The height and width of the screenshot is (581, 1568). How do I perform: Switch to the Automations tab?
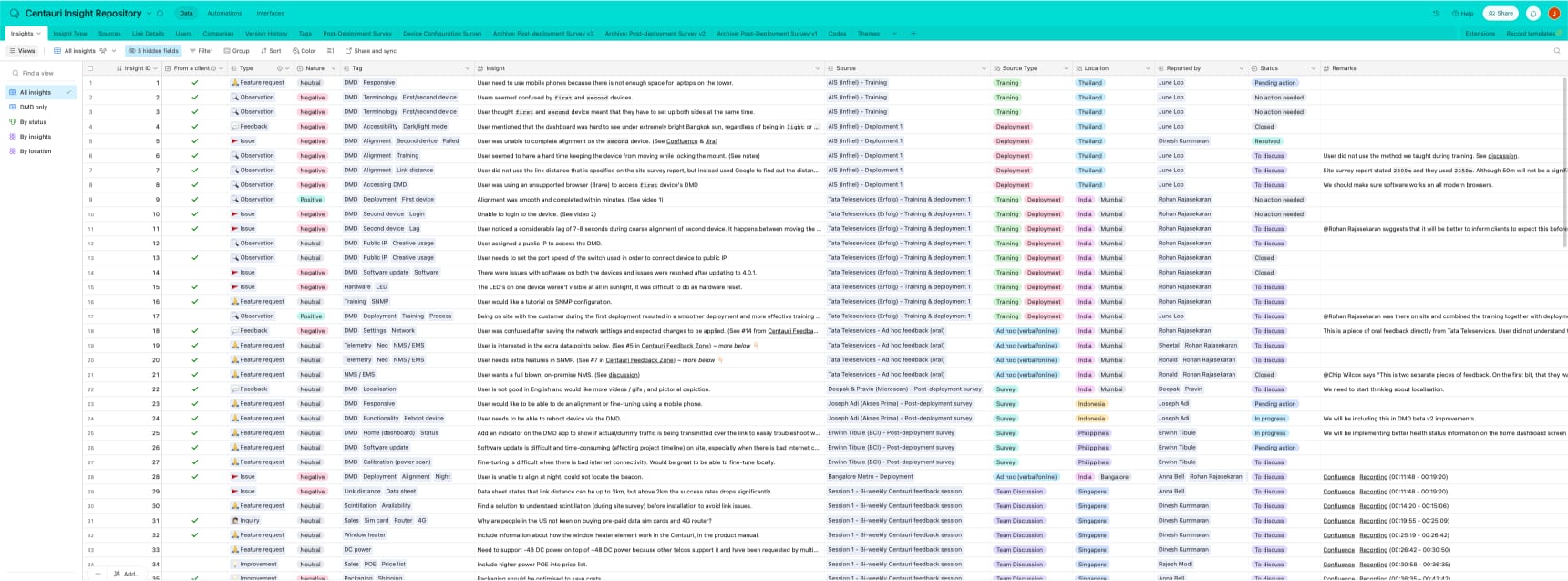pos(224,14)
